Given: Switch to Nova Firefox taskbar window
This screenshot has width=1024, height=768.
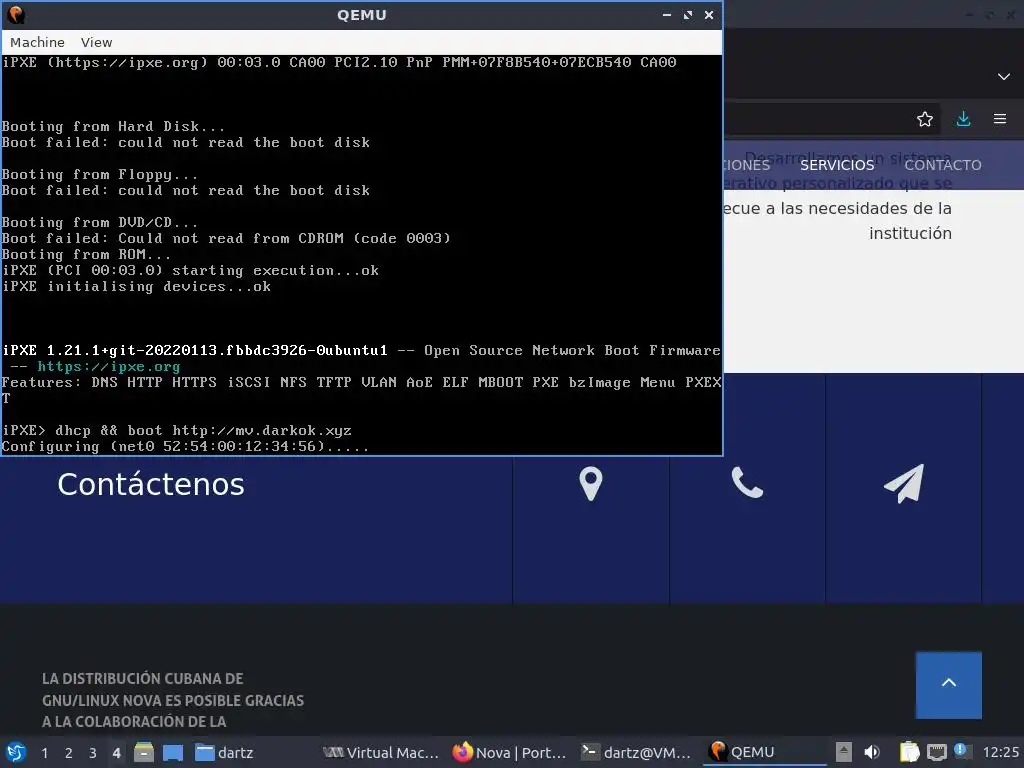Looking at the screenshot, I should click(x=509, y=753).
